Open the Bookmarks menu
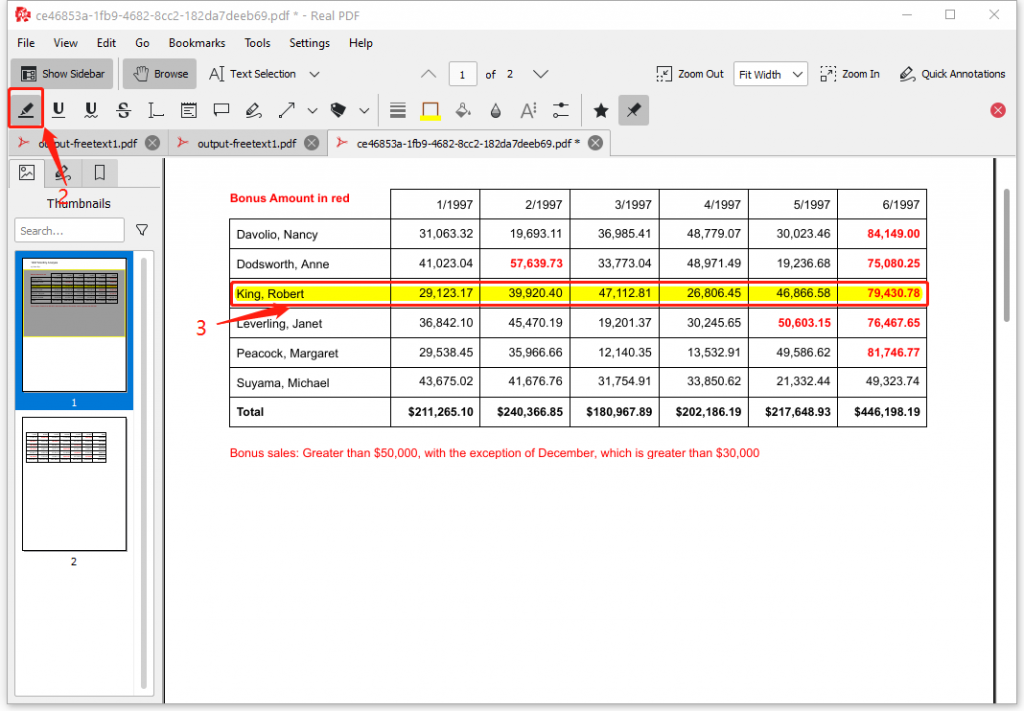Screen dimensions: 1024x711 tap(197, 43)
